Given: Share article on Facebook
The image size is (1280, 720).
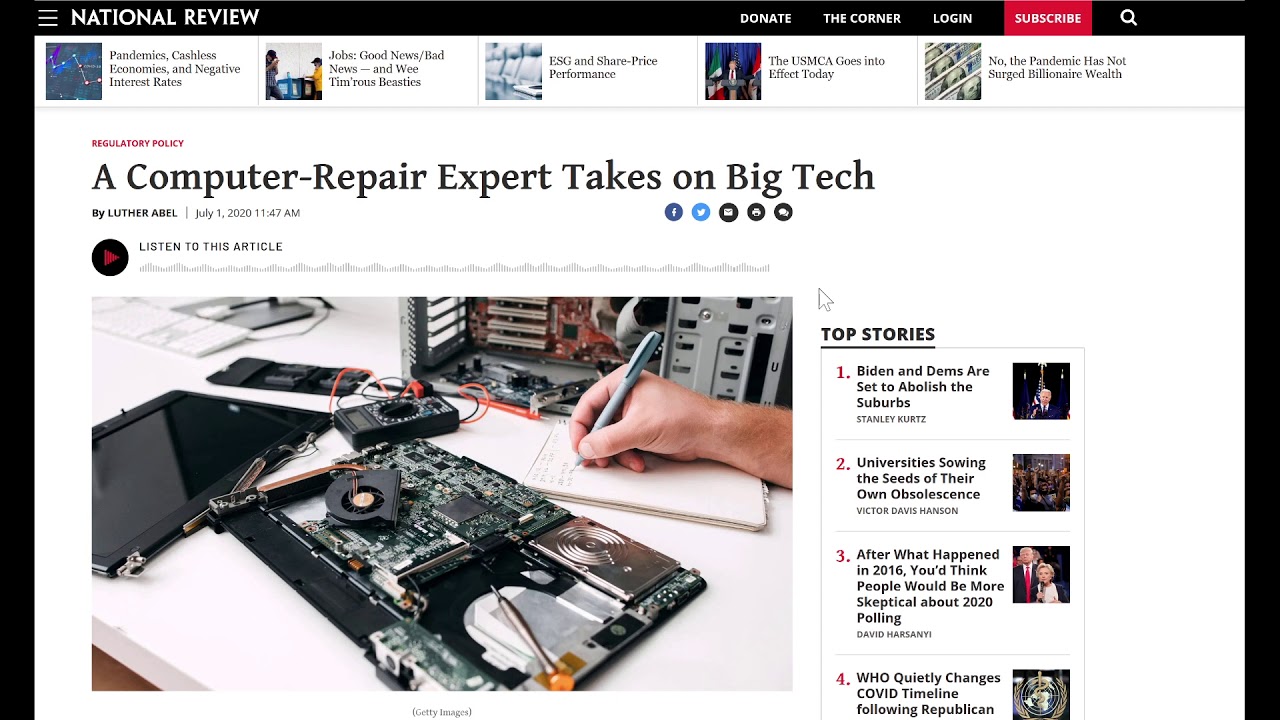Looking at the screenshot, I should tap(674, 212).
